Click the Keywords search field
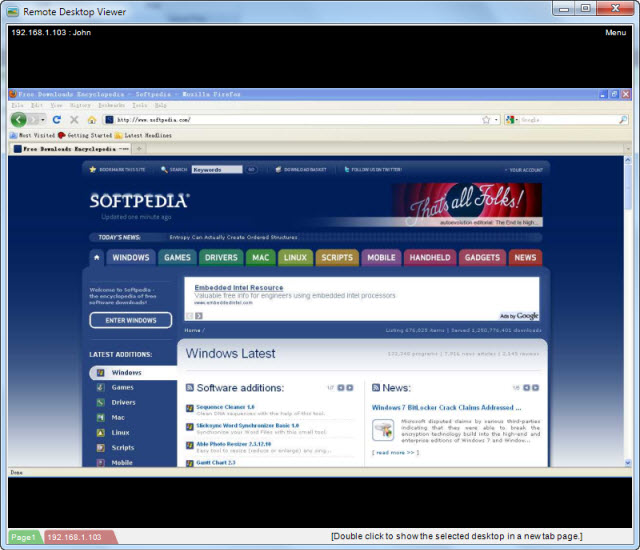The image size is (640, 550). click(217, 169)
